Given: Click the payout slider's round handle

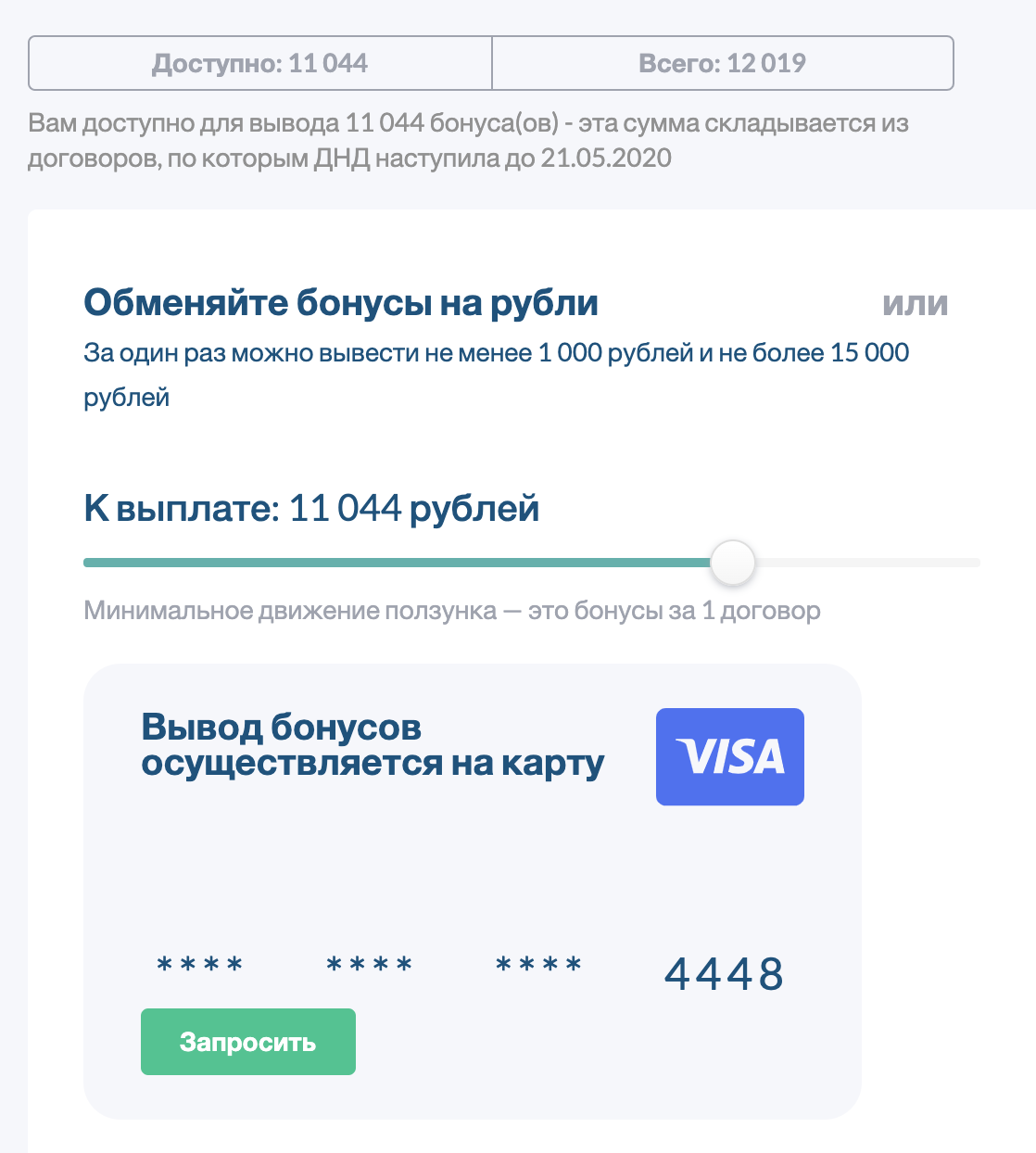Looking at the screenshot, I should click(x=733, y=563).
